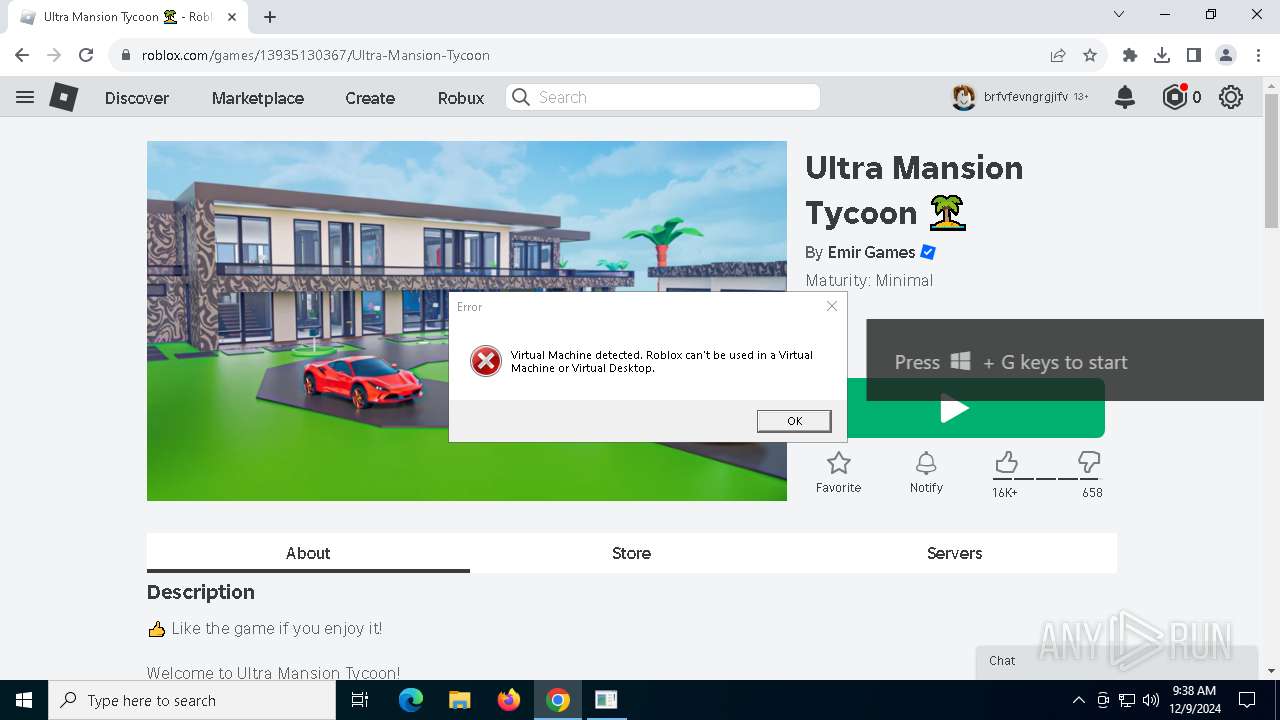Click the Notify bell icon
The height and width of the screenshot is (720, 1280).
tap(926, 463)
